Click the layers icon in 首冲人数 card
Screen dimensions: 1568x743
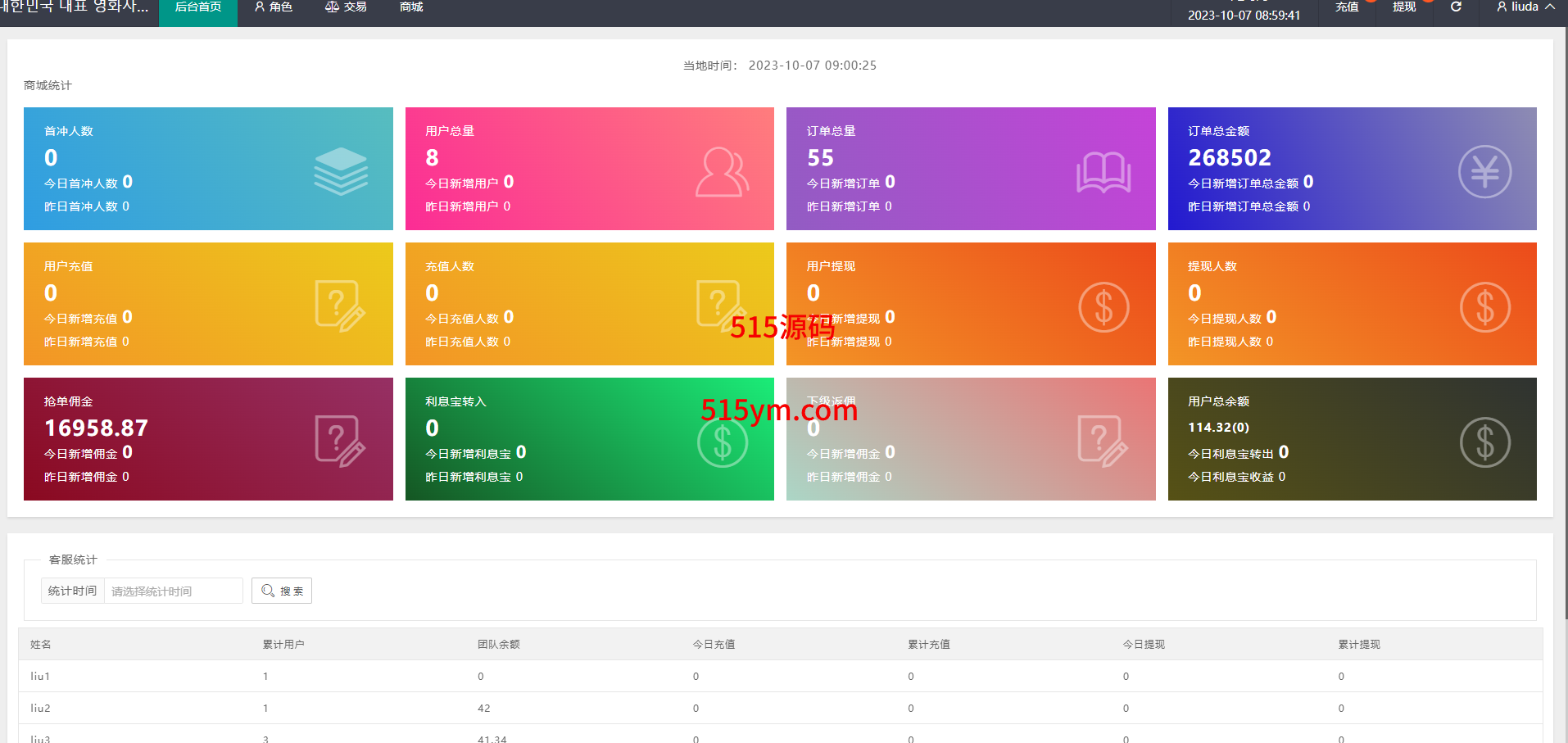coord(341,171)
